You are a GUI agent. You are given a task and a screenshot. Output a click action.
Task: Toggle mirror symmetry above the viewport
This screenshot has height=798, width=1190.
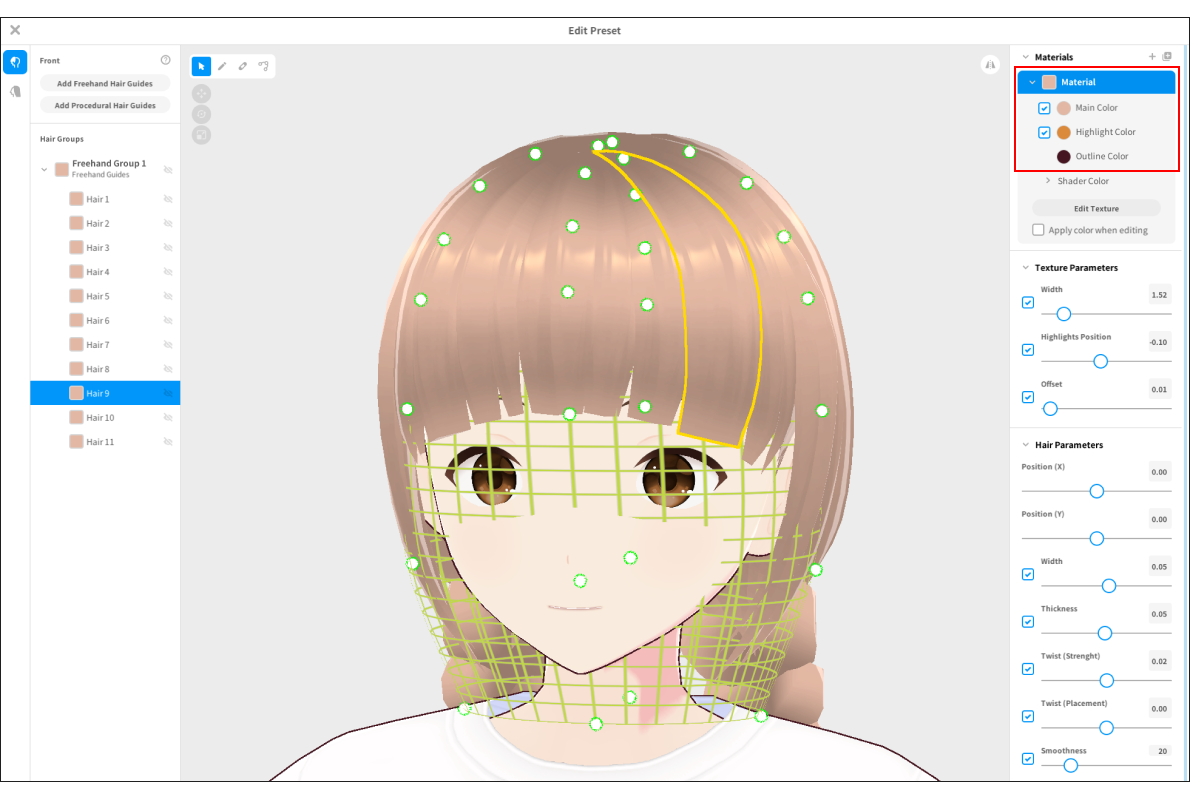989,64
